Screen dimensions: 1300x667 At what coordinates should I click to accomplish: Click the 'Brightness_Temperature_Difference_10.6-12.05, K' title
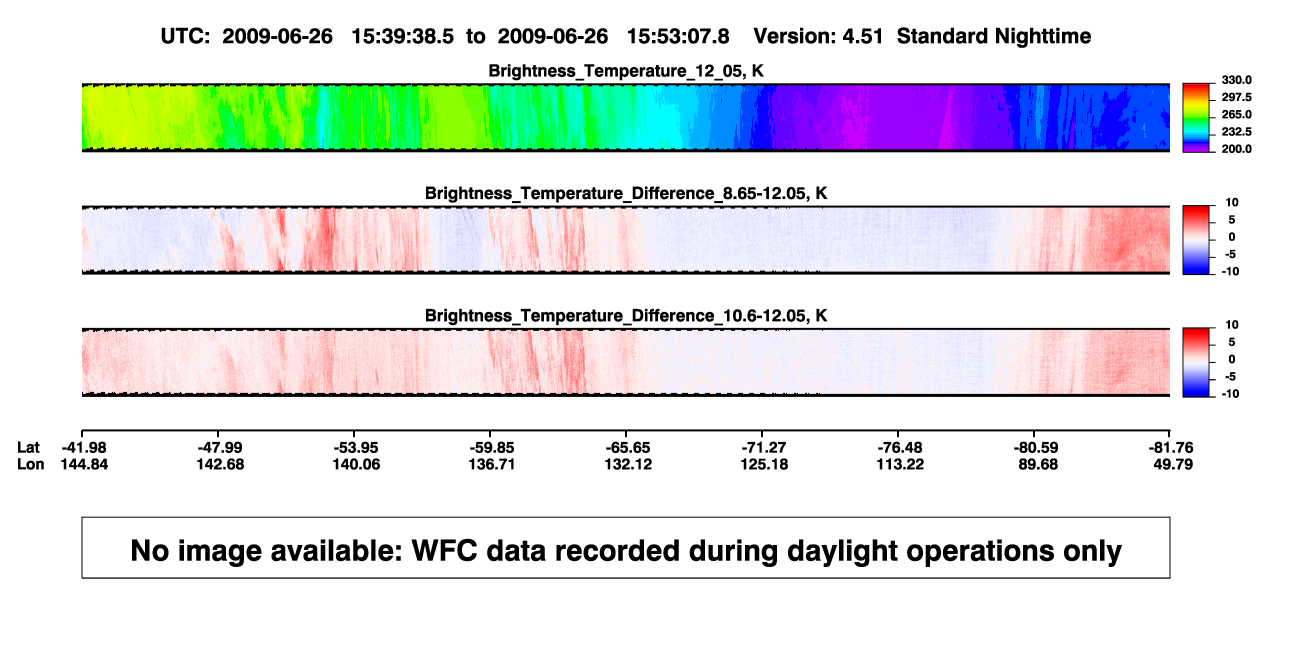pos(626,315)
